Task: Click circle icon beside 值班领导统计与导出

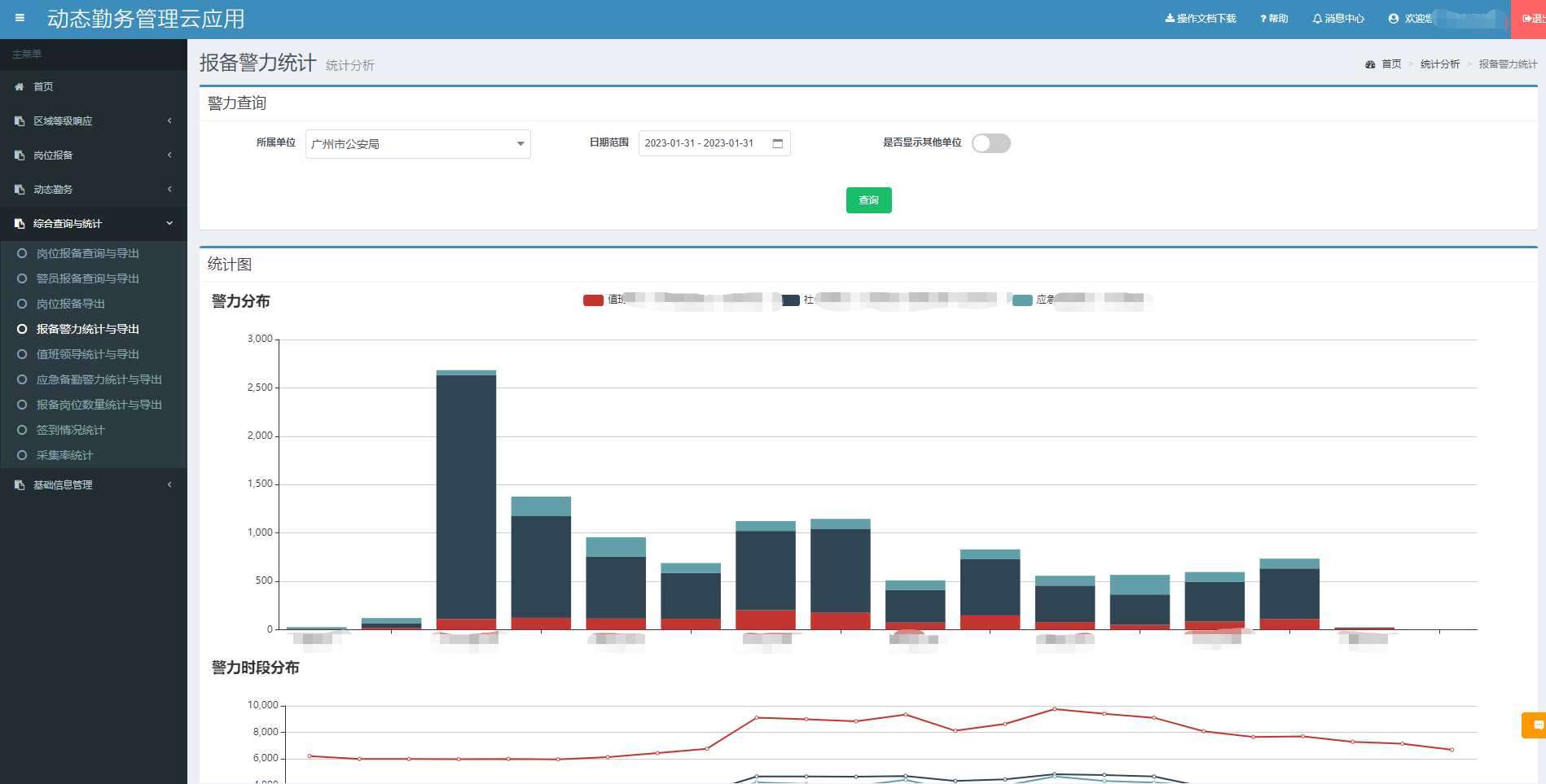Action: [22, 354]
